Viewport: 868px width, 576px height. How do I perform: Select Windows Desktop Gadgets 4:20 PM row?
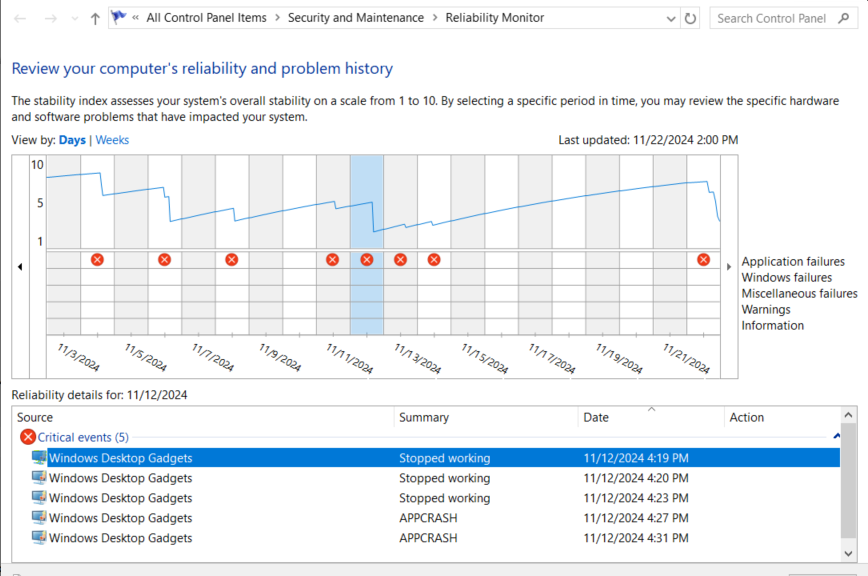436,478
